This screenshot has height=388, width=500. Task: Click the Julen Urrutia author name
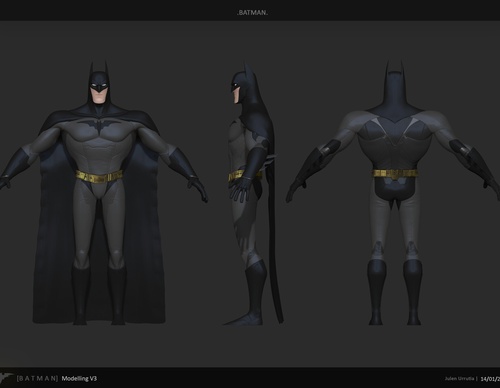pos(459,379)
